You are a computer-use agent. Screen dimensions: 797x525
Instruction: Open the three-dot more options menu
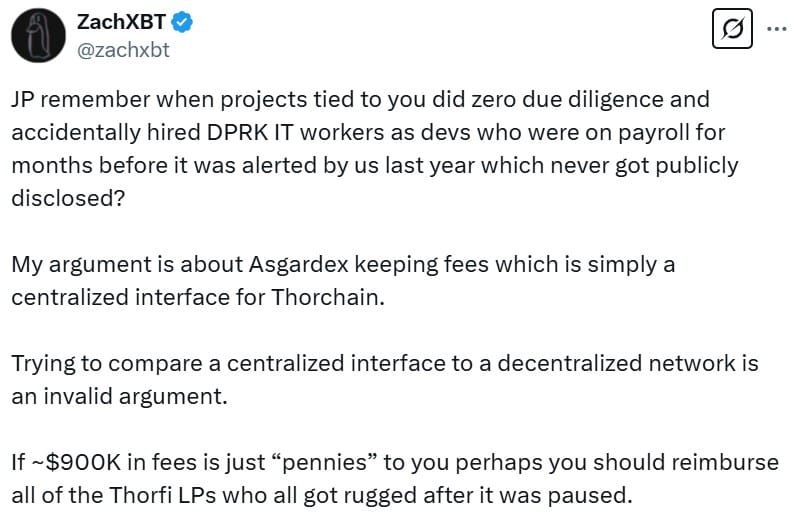[x=776, y=30]
